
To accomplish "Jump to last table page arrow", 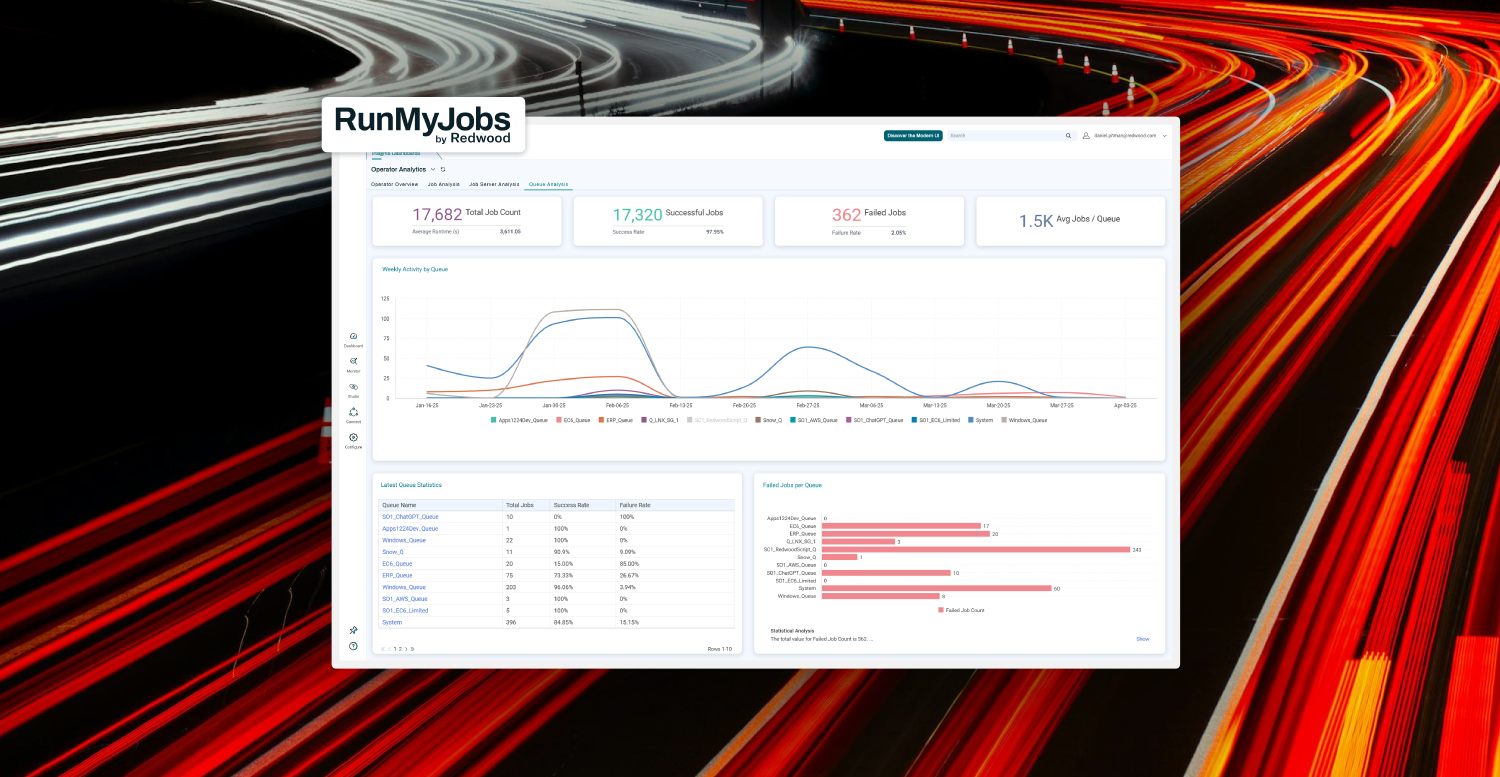I will click(x=412, y=649).
